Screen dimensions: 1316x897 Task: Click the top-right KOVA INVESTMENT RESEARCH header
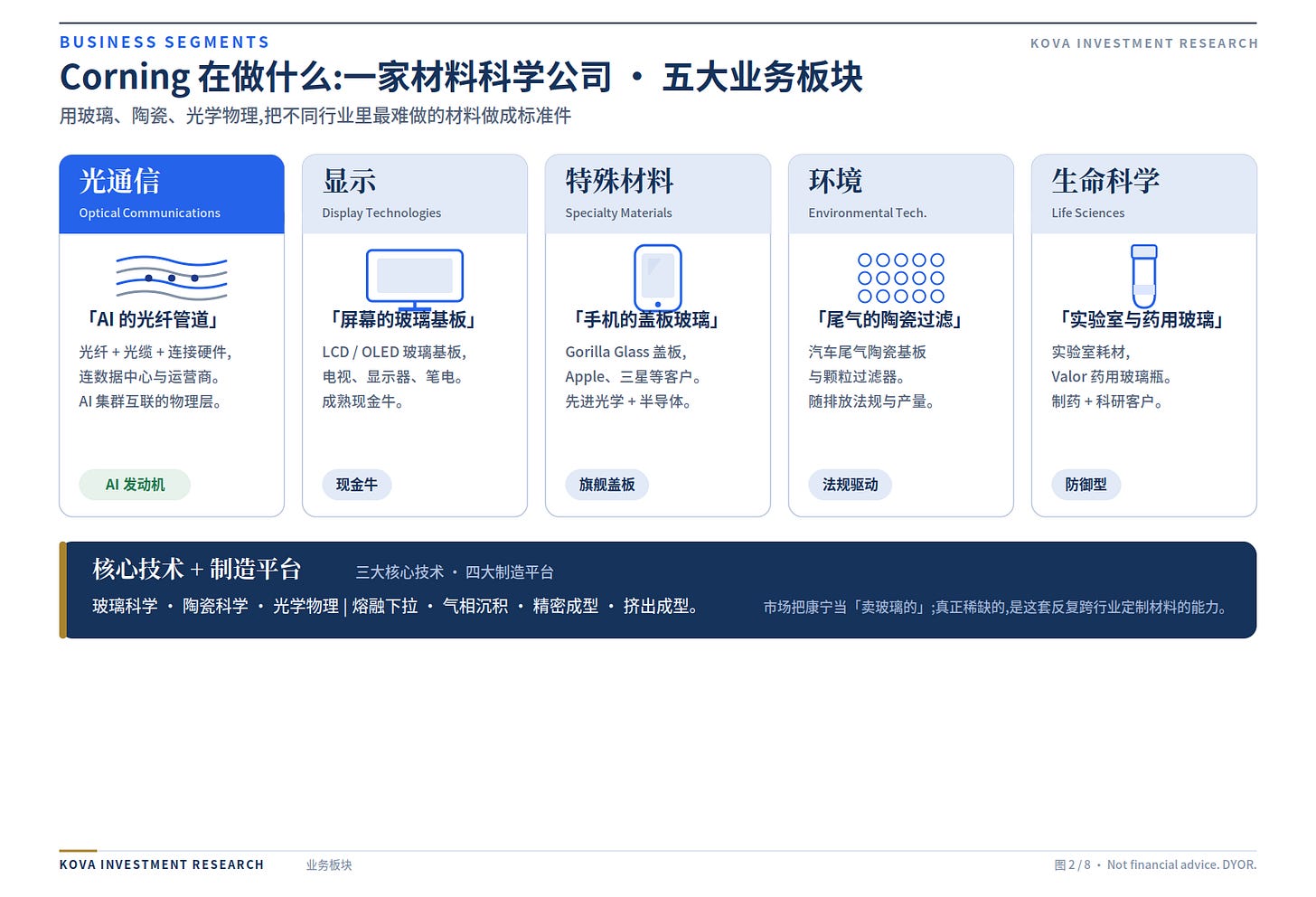(x=1144, y=43)
